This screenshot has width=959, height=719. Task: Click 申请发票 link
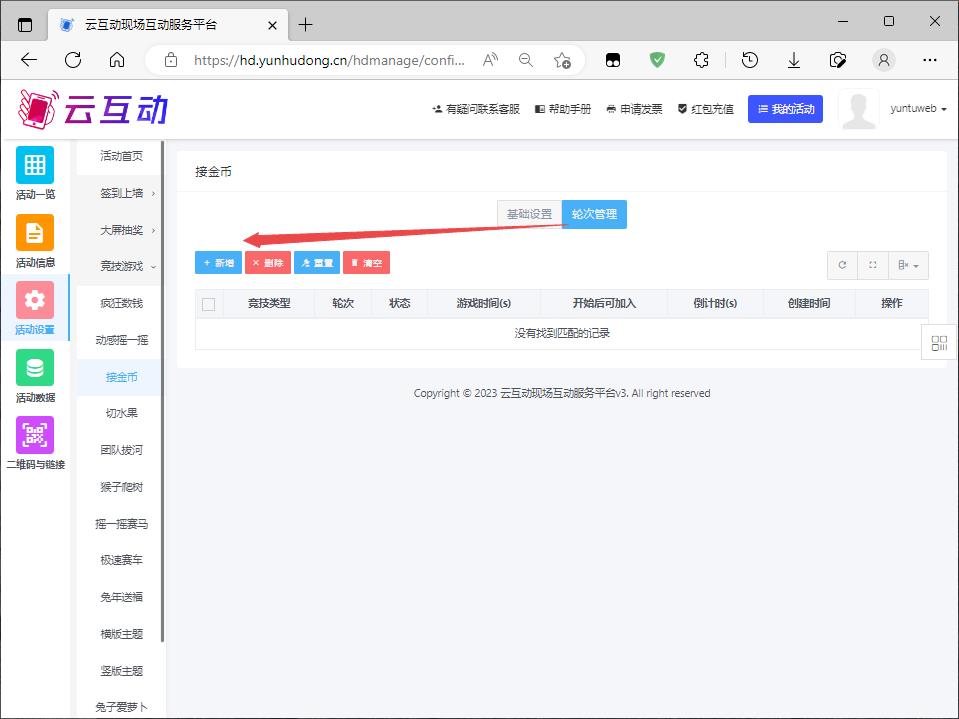[x=634, y=109]
